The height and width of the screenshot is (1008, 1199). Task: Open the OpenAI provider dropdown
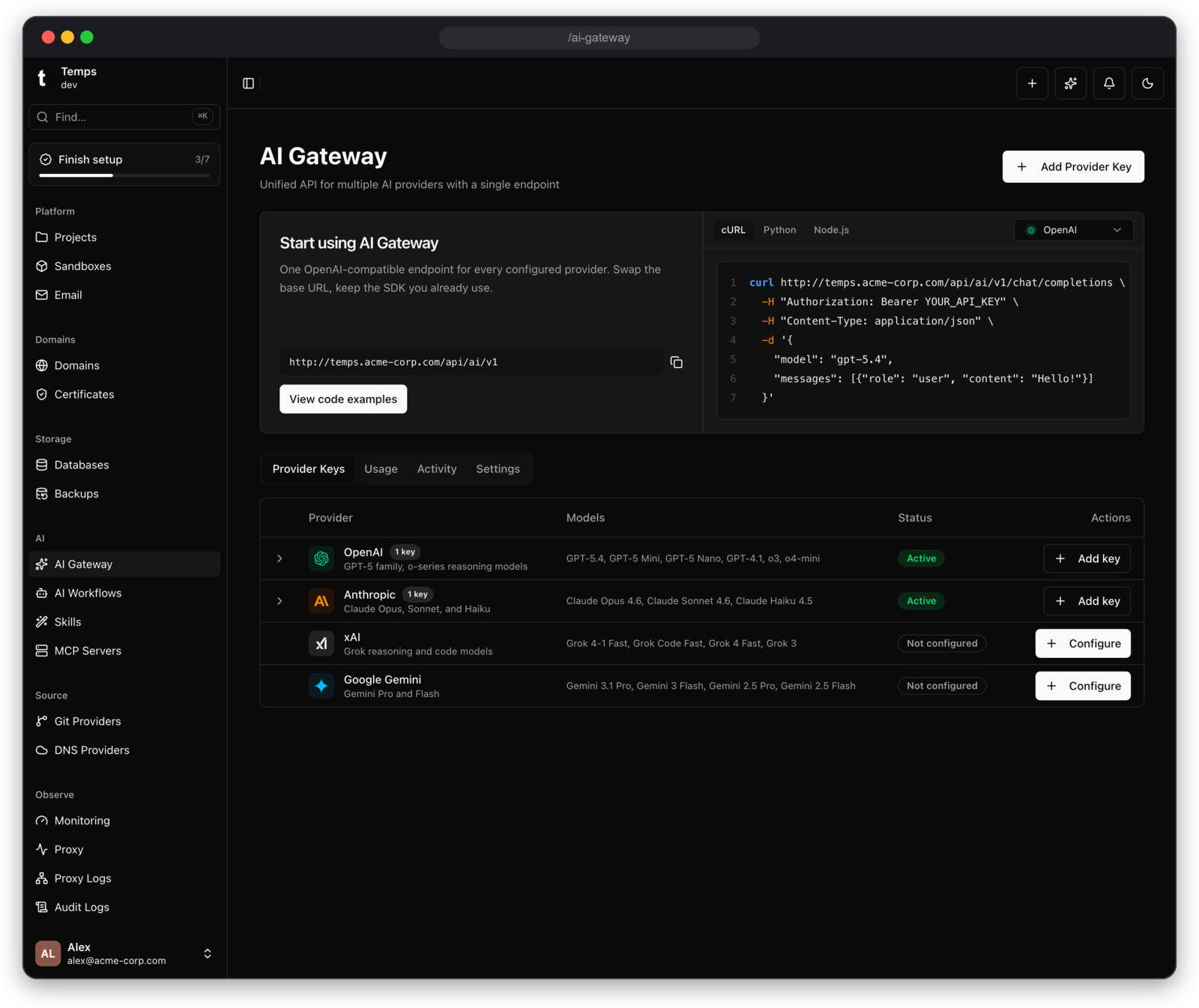tap(1073, 230)
